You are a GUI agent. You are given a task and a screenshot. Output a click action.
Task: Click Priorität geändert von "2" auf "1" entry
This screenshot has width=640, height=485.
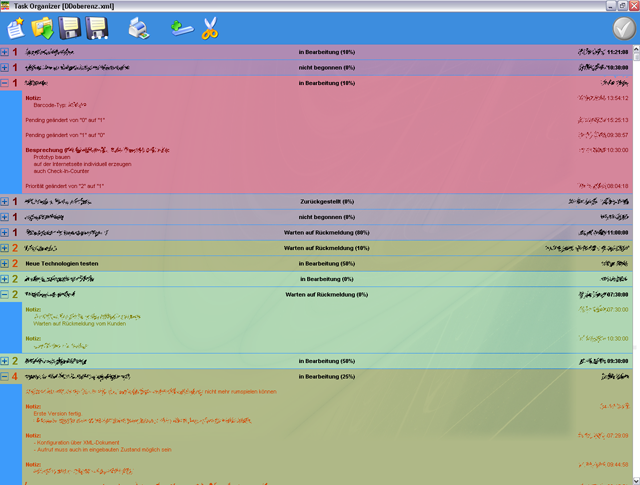click(64, 186)
